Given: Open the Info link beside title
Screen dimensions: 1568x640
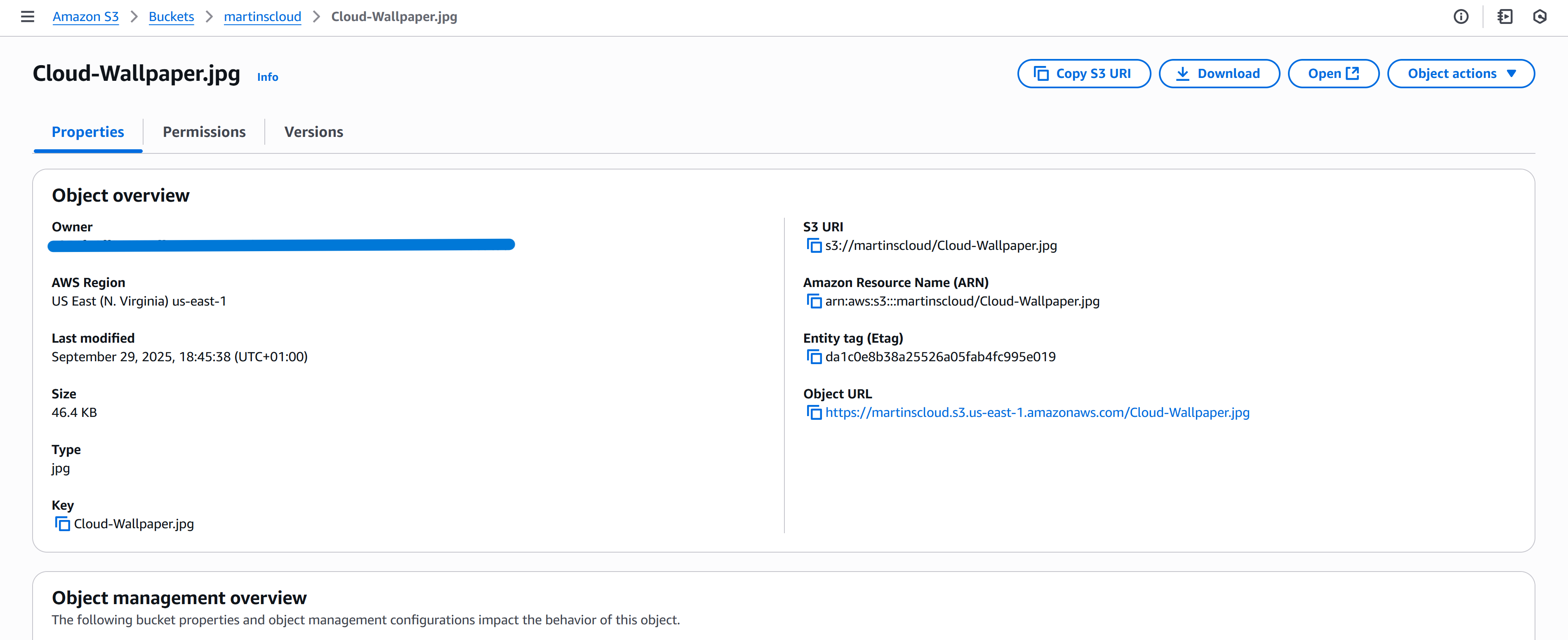Looking at the screenshot, I should 267,77.
